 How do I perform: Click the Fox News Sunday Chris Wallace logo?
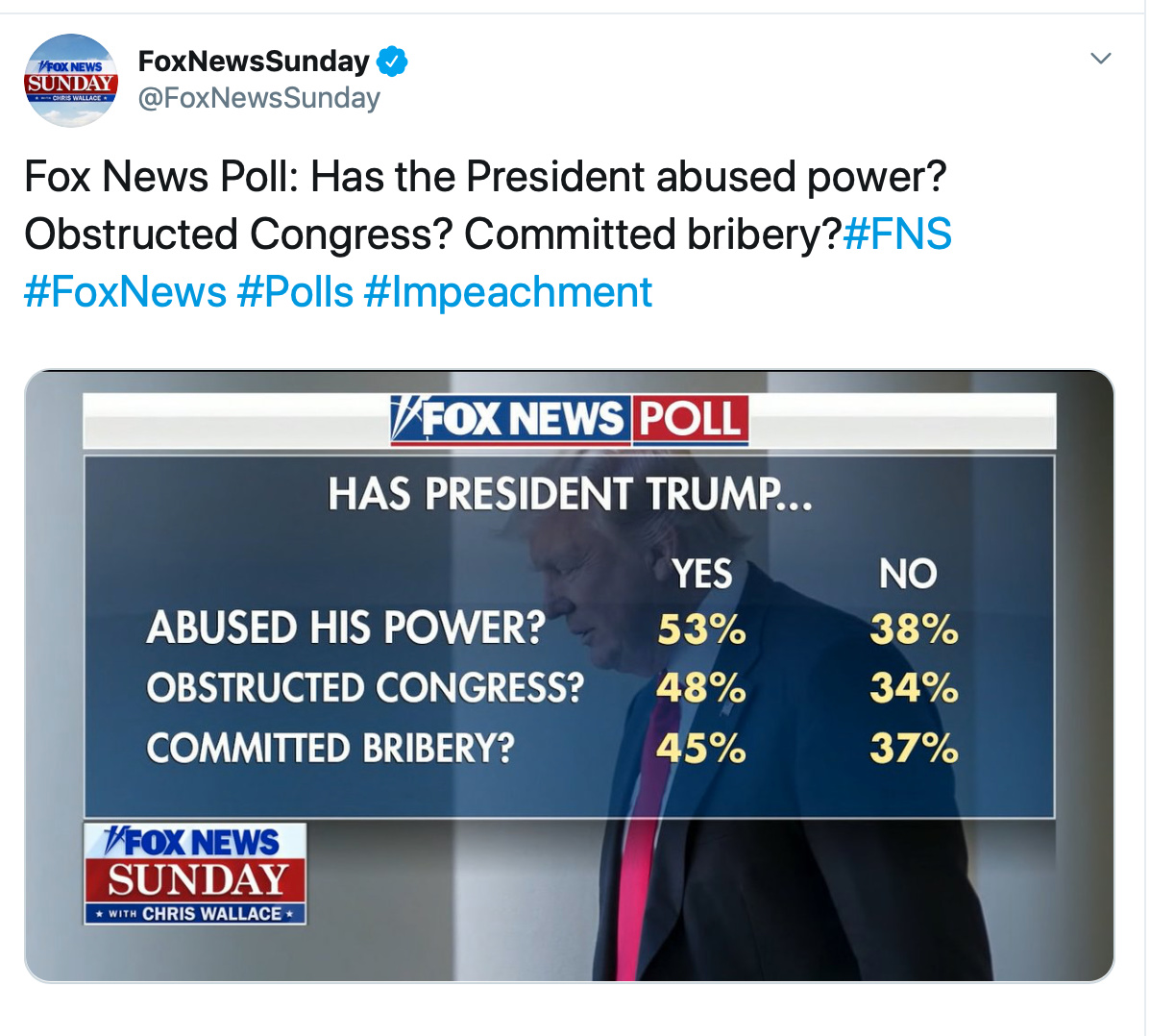pyautogui.click(x=195, y=874)
